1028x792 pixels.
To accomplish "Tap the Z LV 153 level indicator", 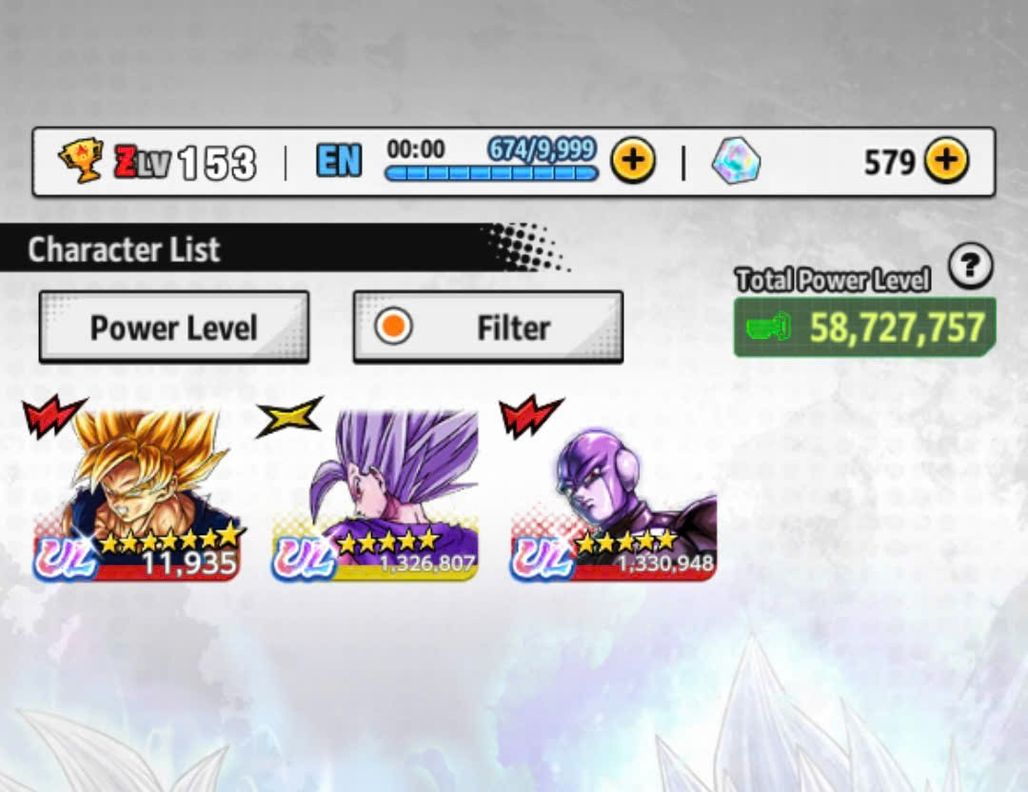I will pos(185,163).
